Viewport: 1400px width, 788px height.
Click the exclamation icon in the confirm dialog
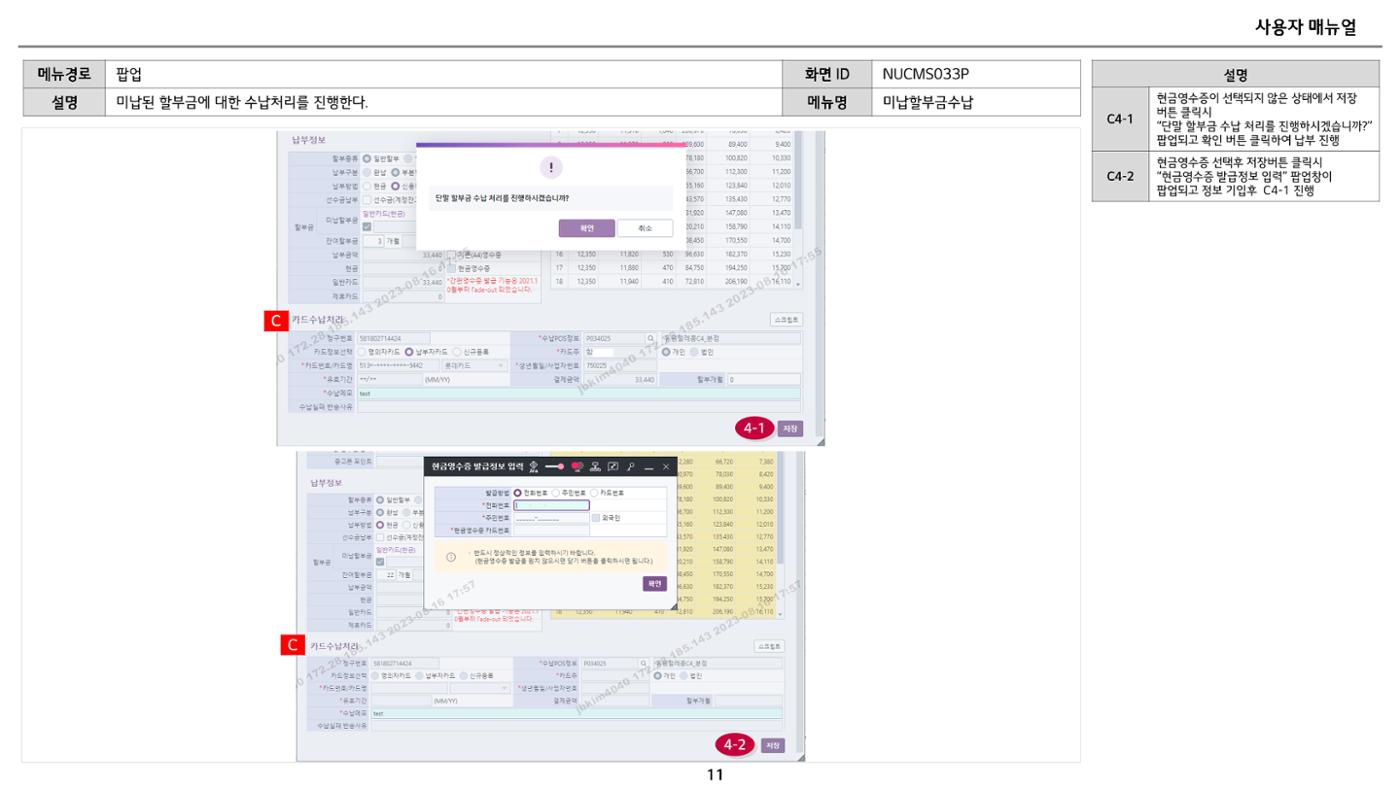pyautogui.click(x=551, y=167)
